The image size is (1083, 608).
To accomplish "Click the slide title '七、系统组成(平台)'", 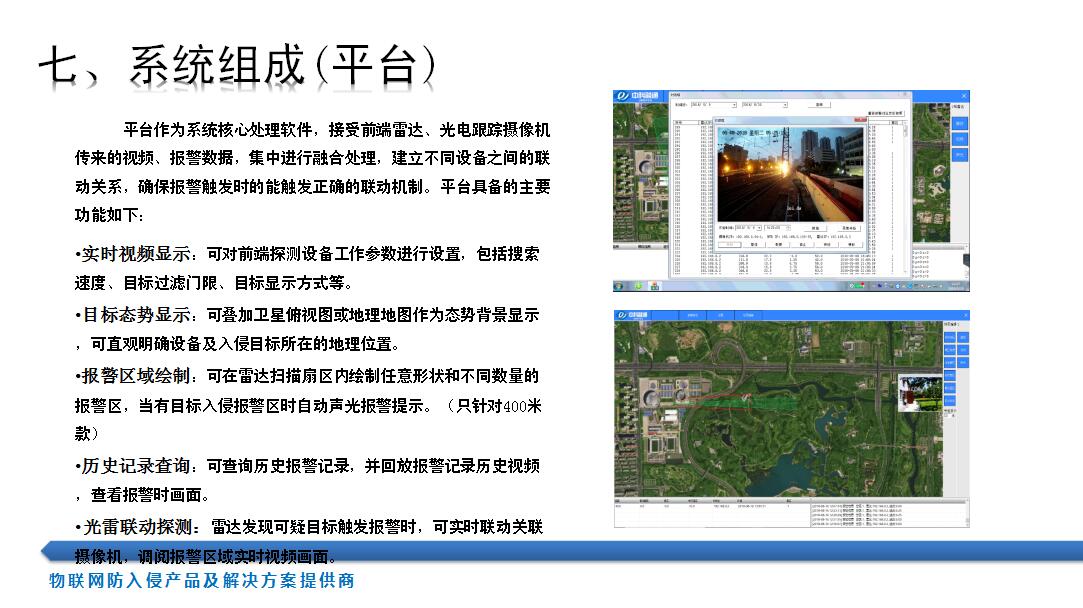I will (x=238, y=65).
